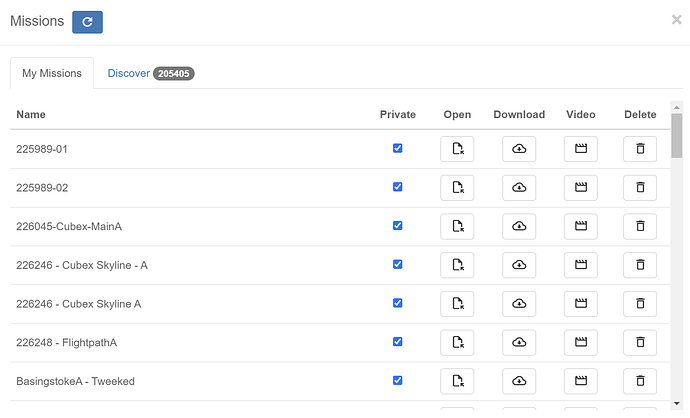Image resolution: width=690 pixels, height=418 pixels.
Task: Click the Name column header
Action: (x=31, y=114)
